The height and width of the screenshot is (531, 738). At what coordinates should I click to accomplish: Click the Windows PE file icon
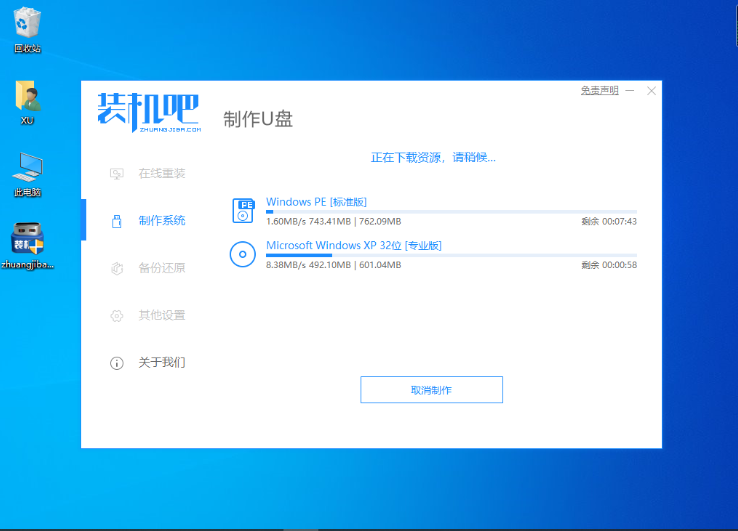(243, 210)
